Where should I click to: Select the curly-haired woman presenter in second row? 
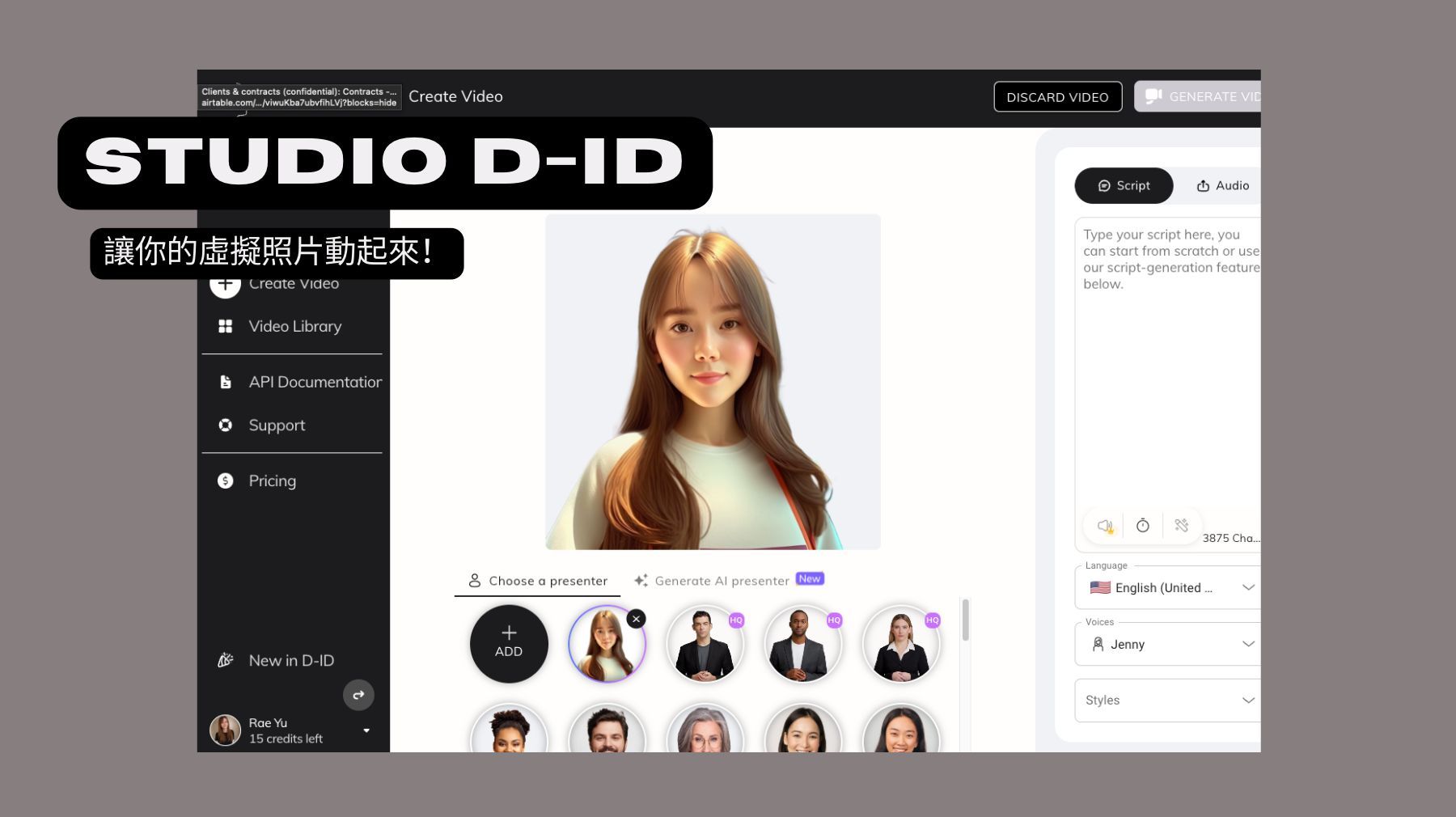509,729
